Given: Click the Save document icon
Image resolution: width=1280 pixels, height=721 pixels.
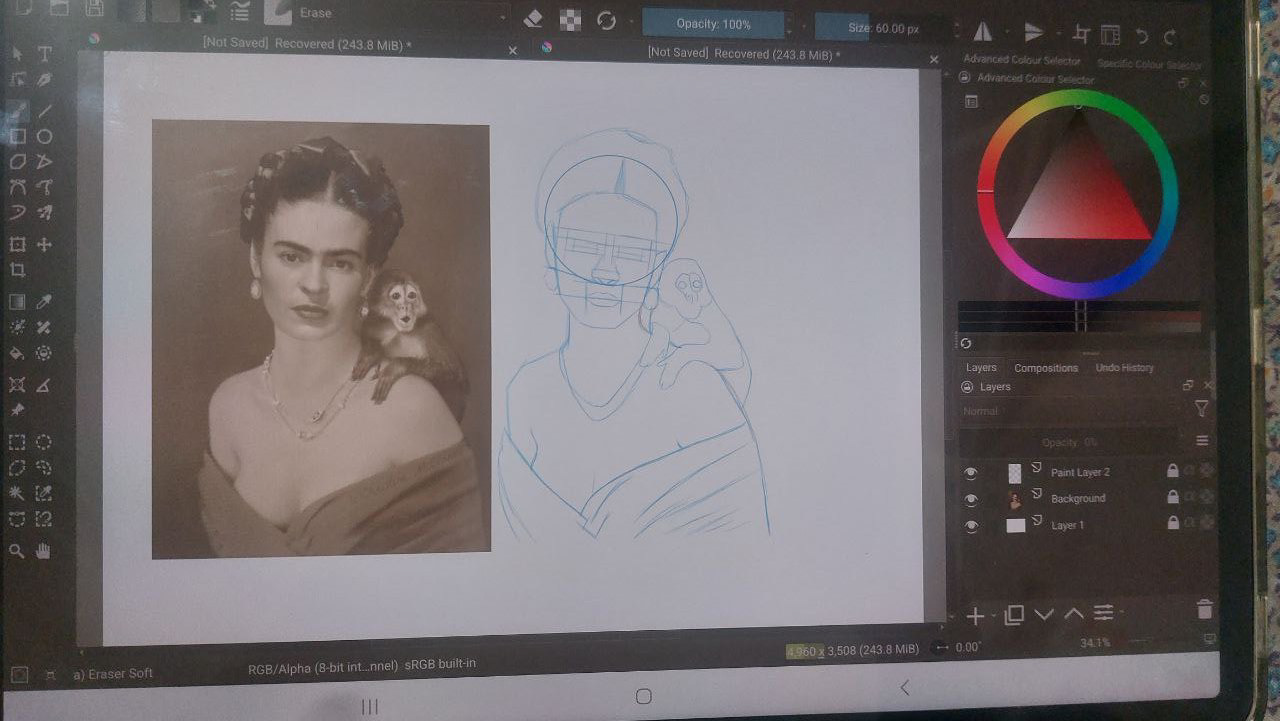Looking at the screenshot, I should 94,9.
